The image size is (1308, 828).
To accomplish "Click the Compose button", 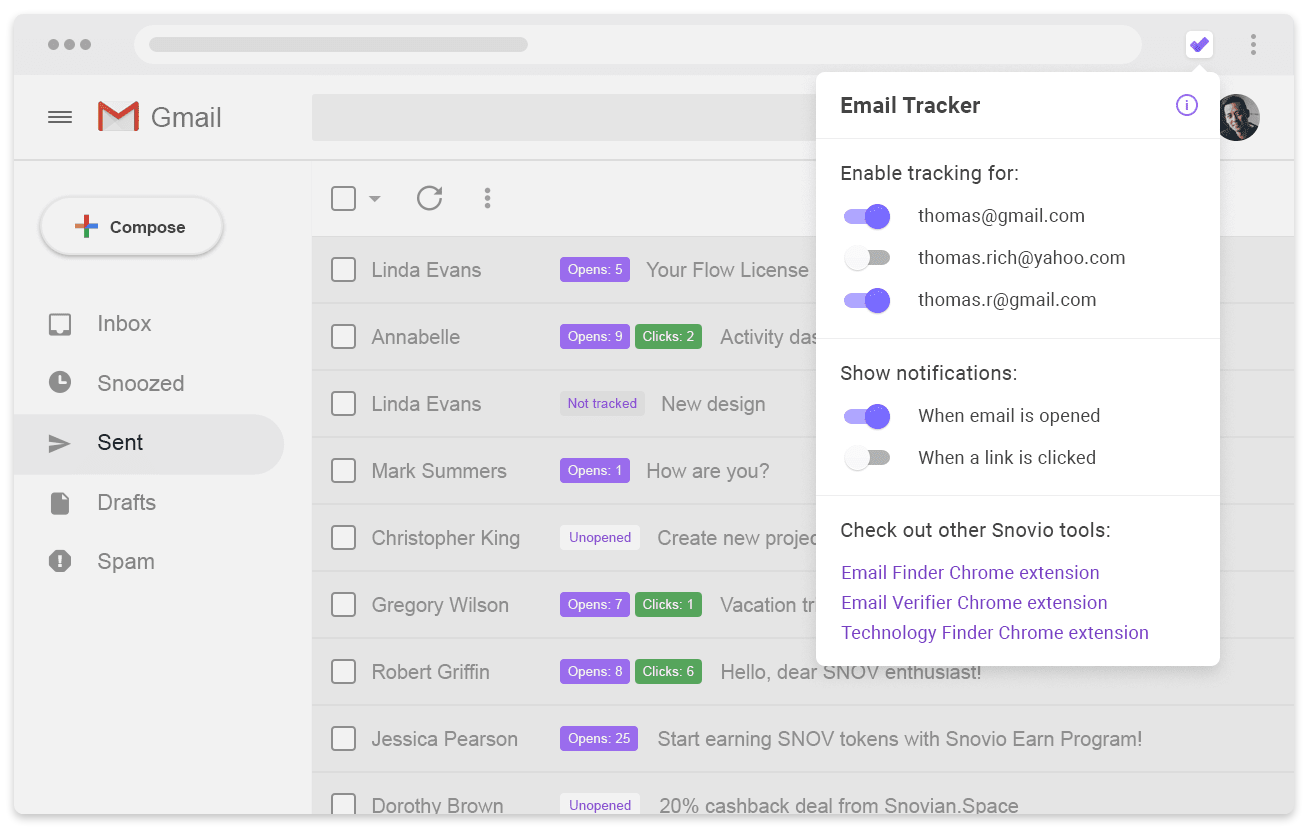I will point(131,227).
